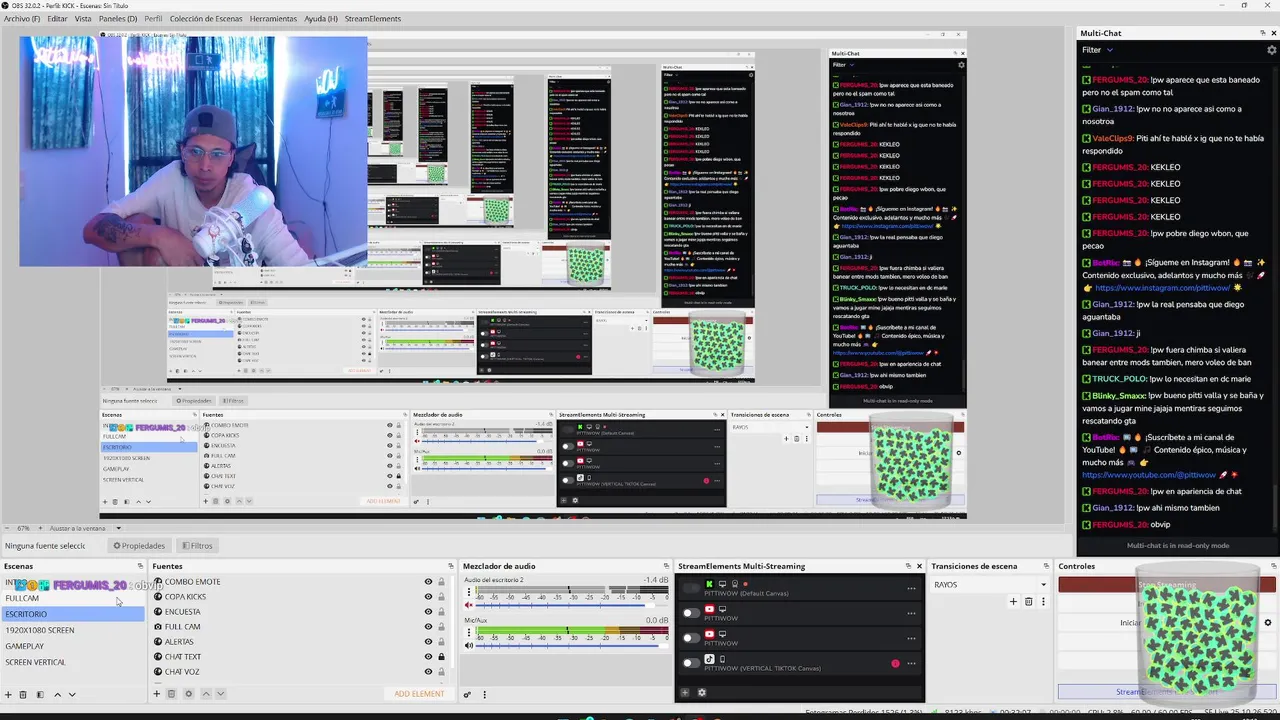Open audio mixer menu dots at panel bottom

[484, 694]
